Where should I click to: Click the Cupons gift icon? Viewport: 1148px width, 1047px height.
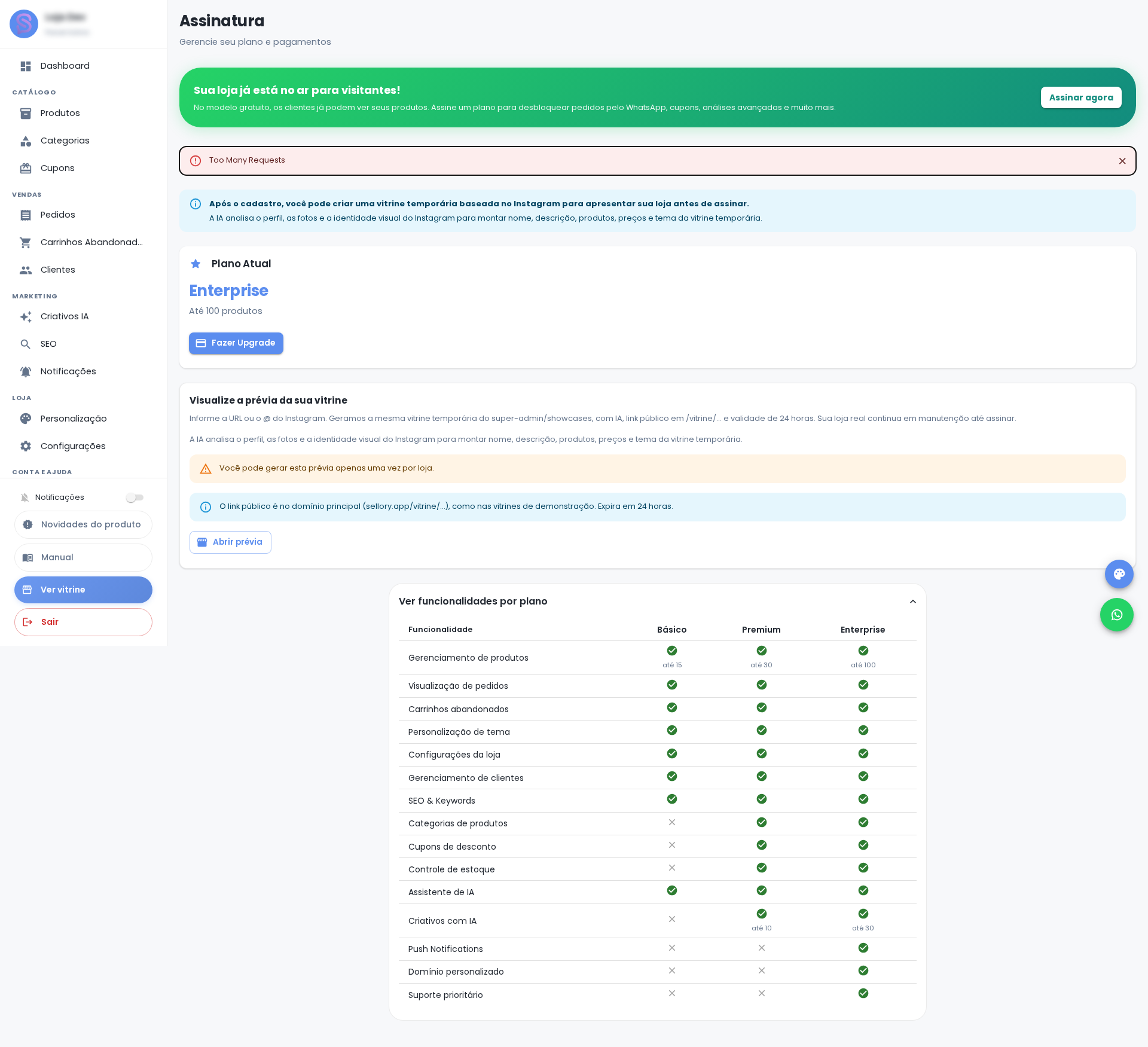click(x=26, y=169)
